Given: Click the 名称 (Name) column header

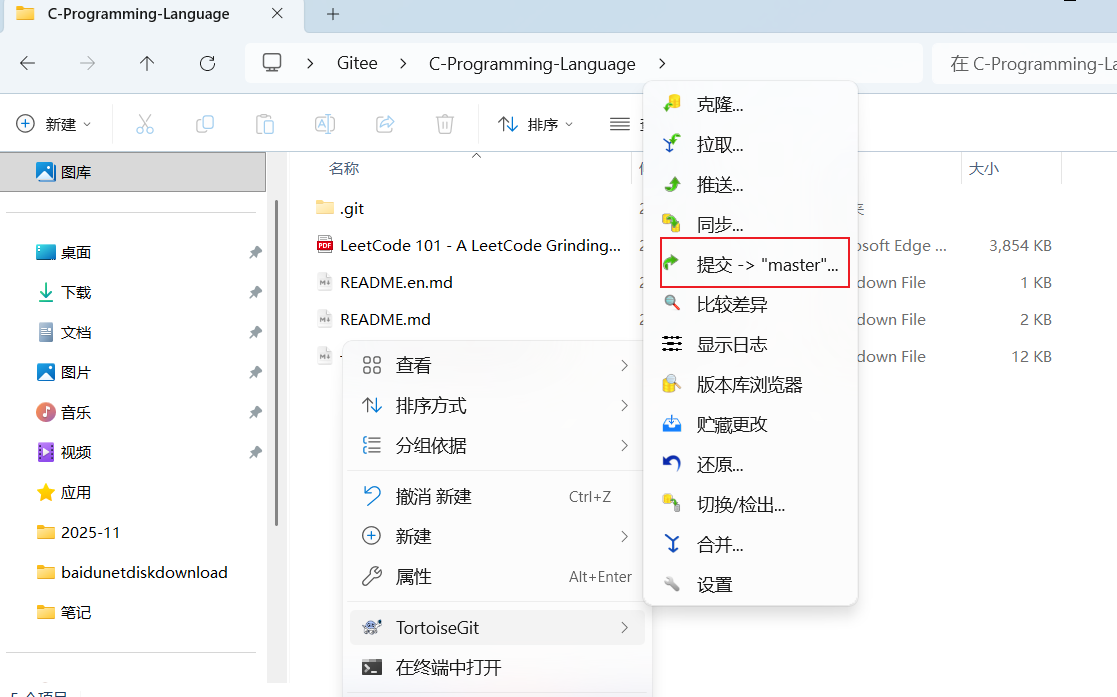Looking at the screenshot, I should (x=344, y=168).
